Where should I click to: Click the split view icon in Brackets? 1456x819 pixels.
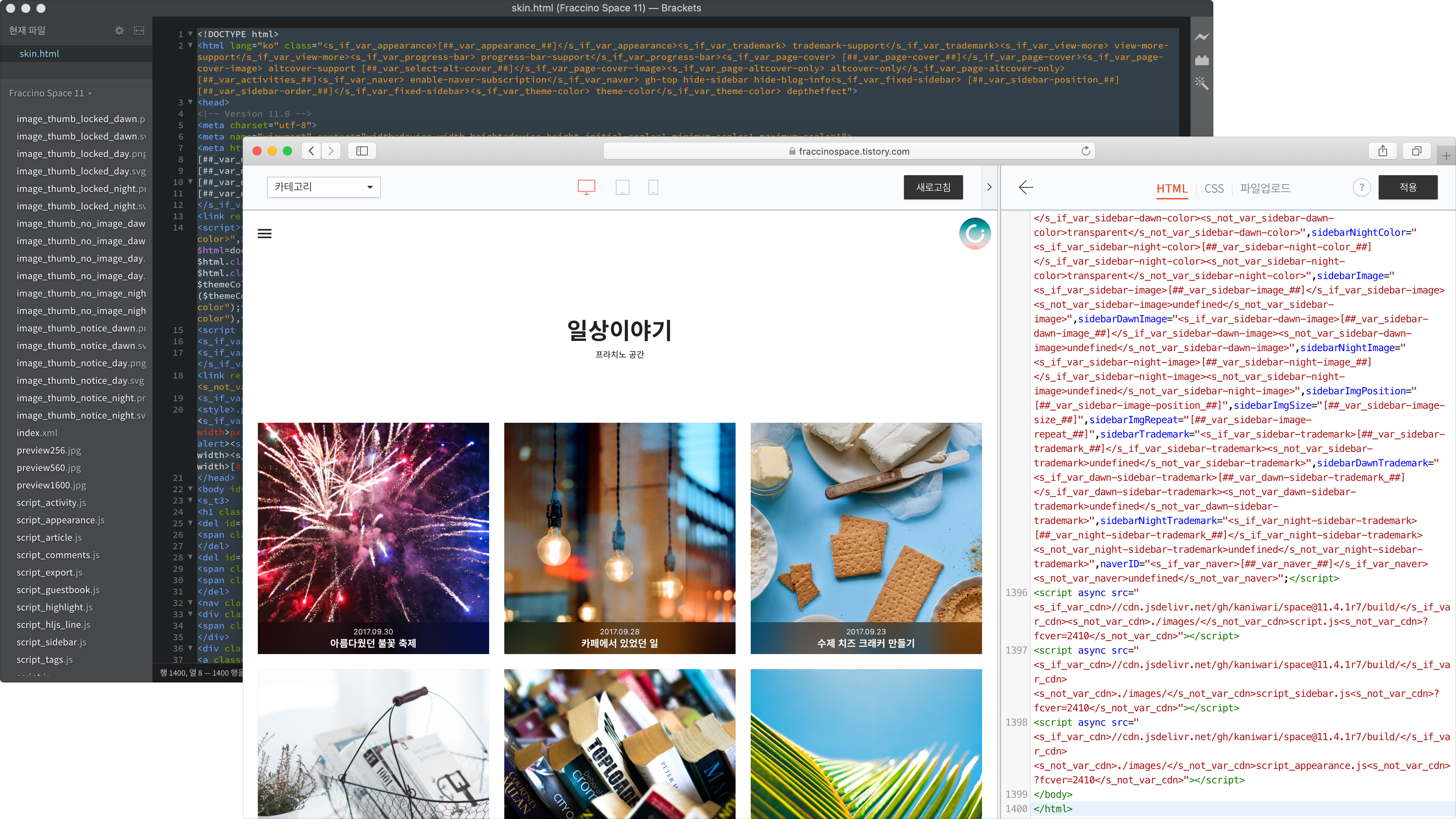click(139, 30)
